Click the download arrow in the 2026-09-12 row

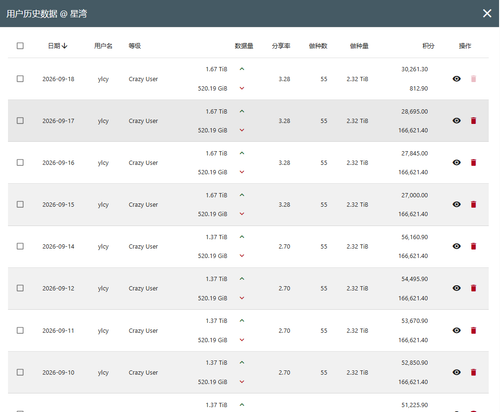tap(242, 298)
